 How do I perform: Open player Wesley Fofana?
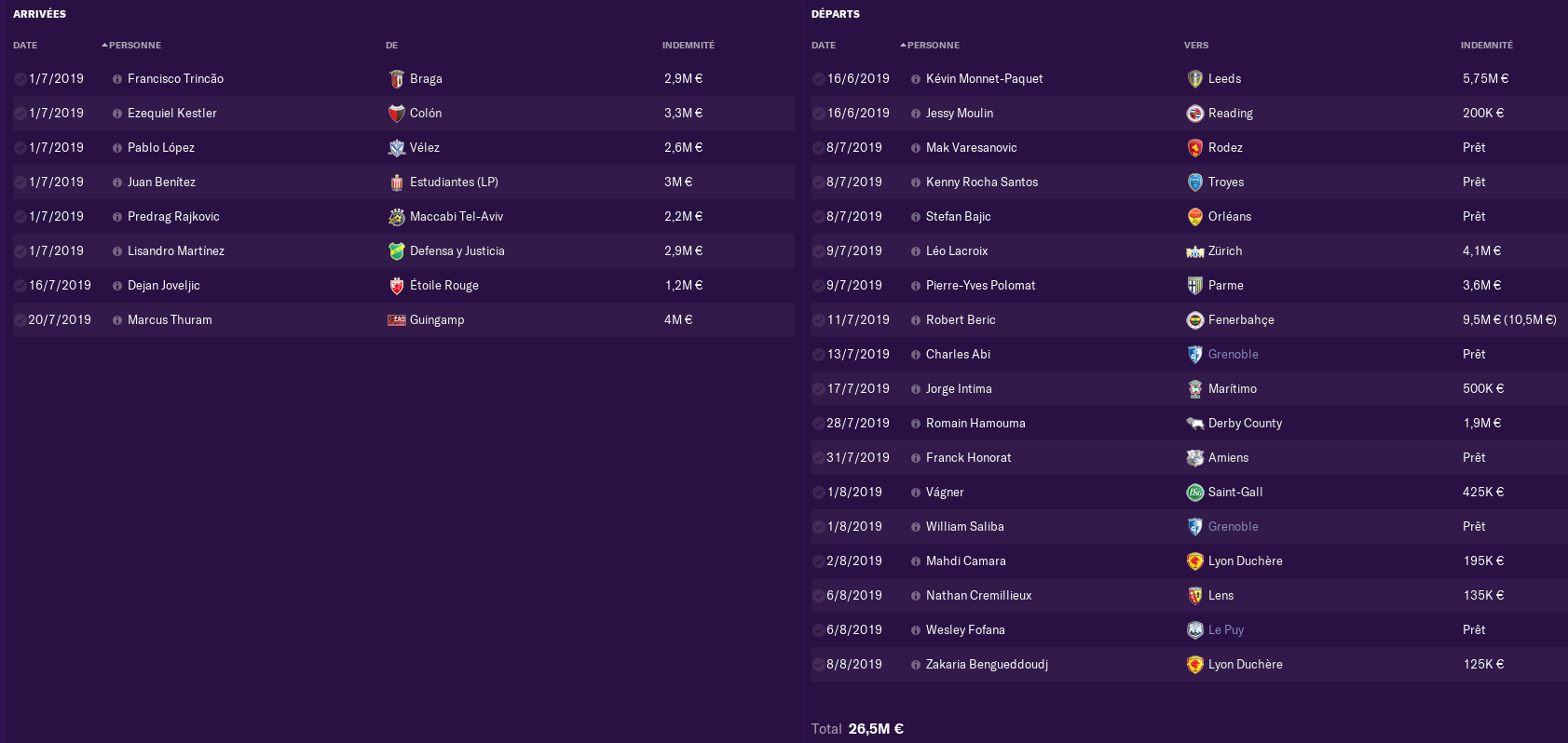coord(965,630)
